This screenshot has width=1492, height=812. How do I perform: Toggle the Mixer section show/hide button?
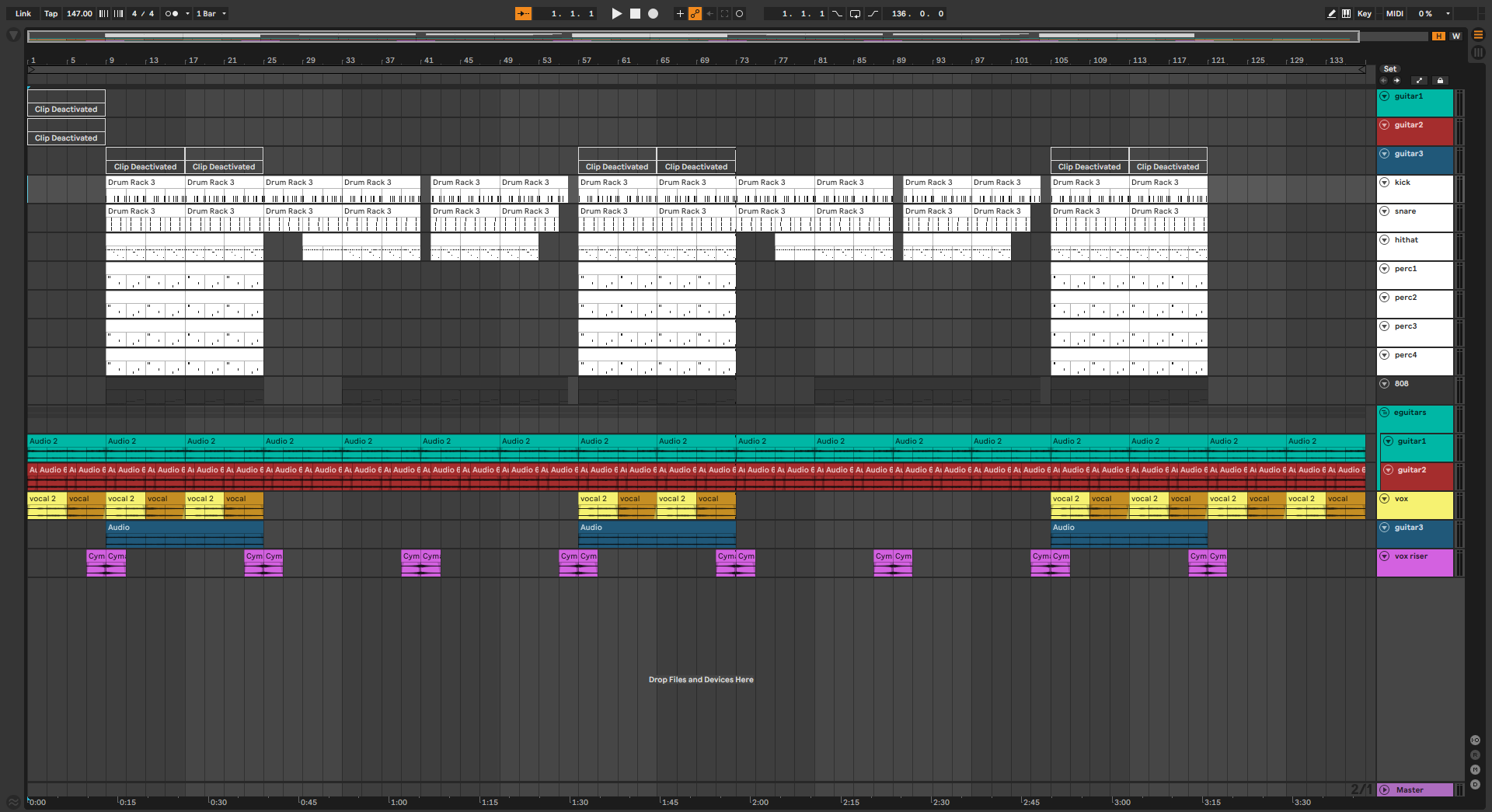click(1475, 770)
